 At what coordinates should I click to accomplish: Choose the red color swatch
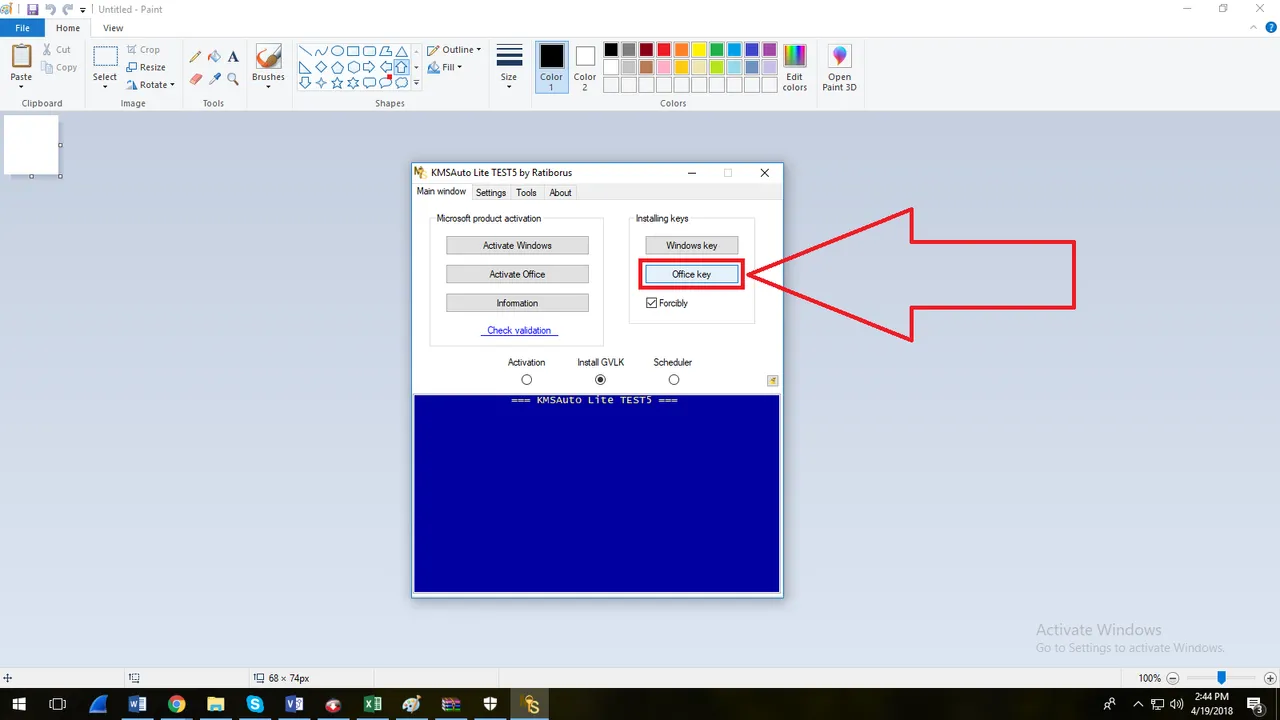coord(664,50)
